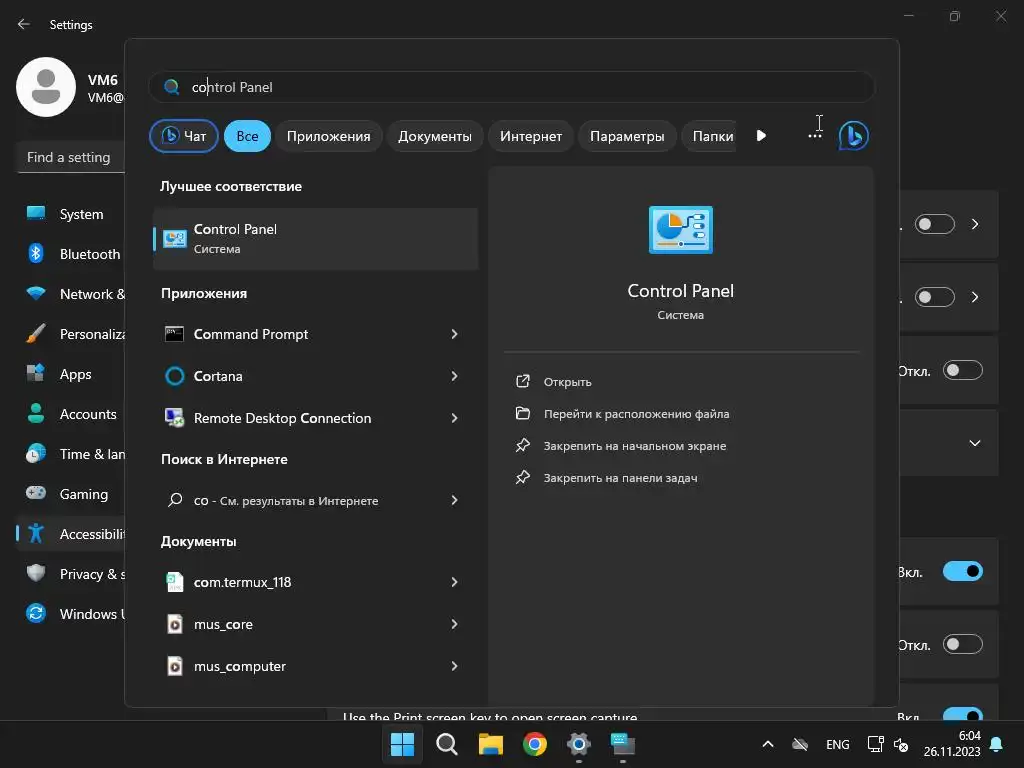Open the mus_core document
The image size is (1024, 768).
pyautogui.click(x=223, y=624)
